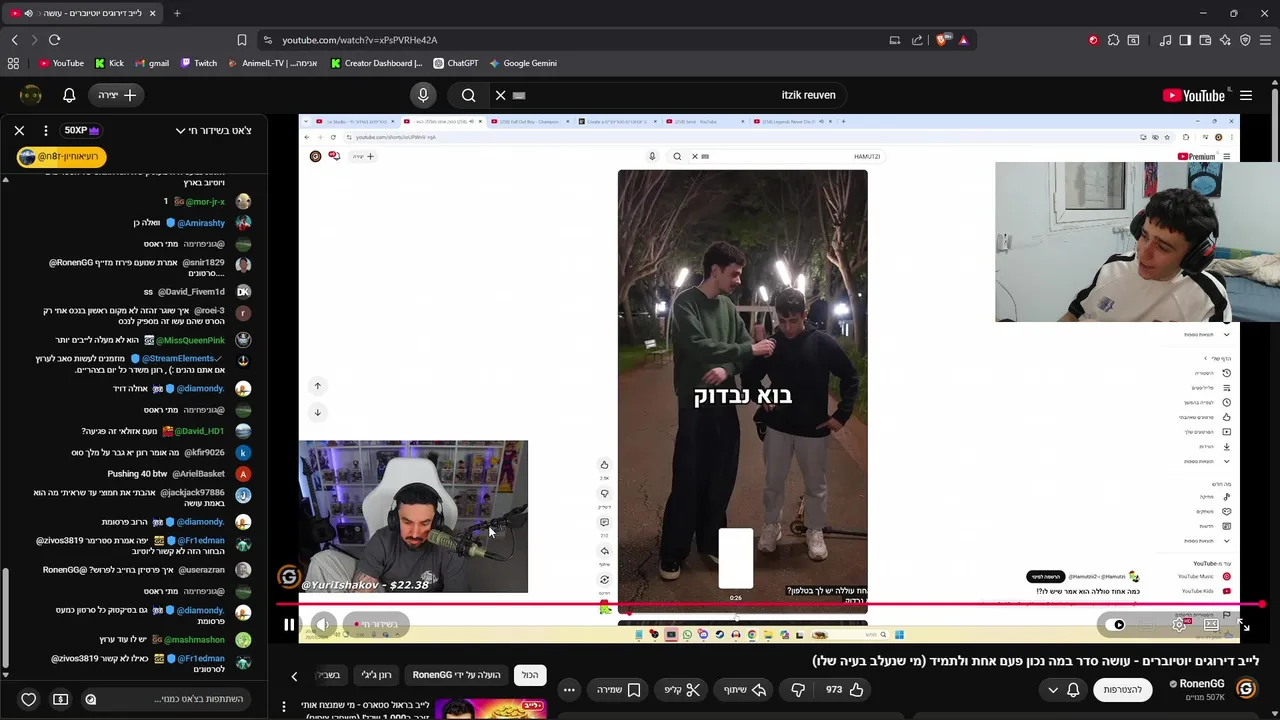
Task: Dislike the video
Action: 798,690
